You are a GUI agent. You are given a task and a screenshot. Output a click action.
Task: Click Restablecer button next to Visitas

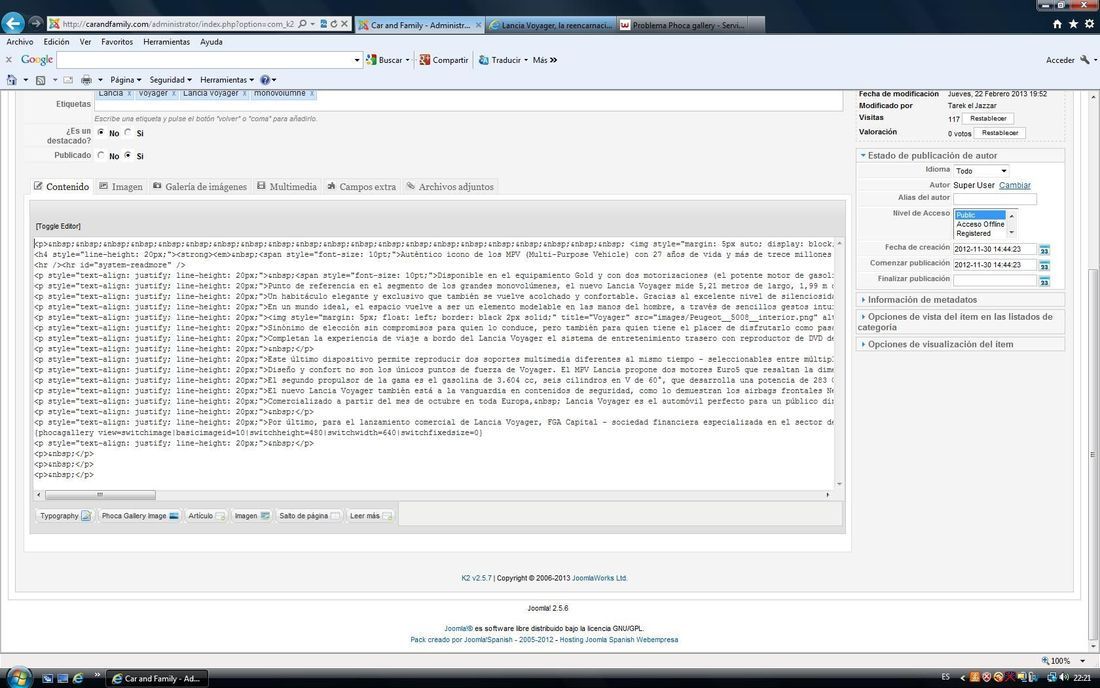(988, 119)
